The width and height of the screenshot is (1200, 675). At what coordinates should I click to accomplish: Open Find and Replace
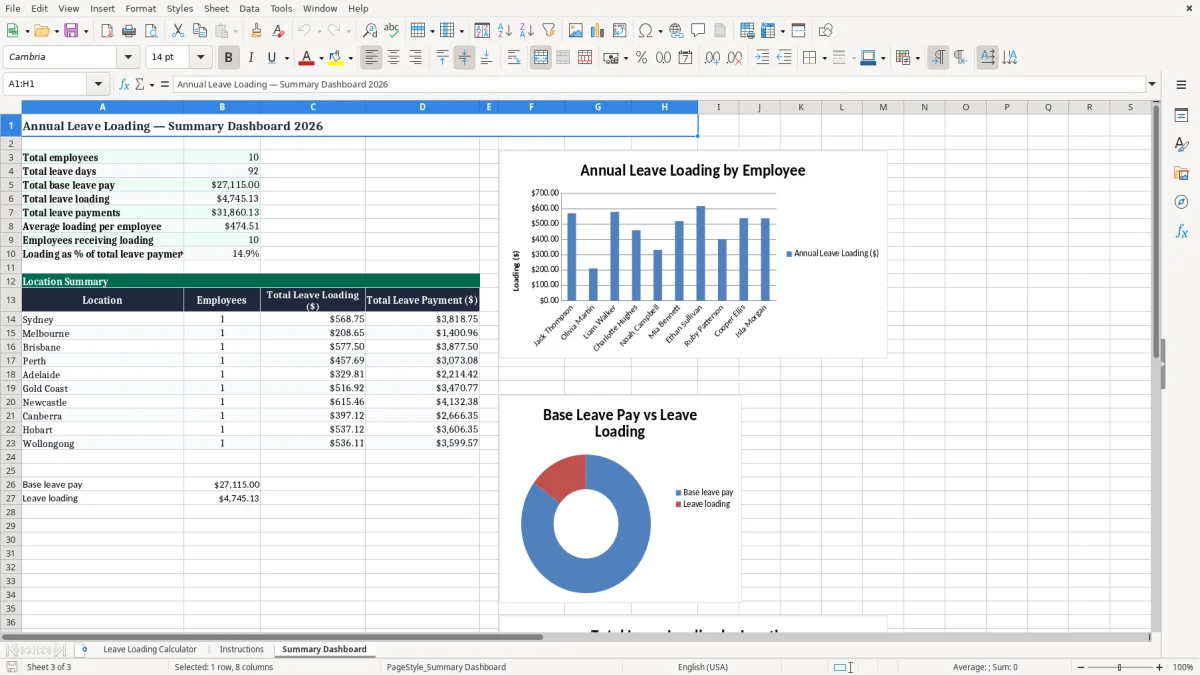pos(370,31)
